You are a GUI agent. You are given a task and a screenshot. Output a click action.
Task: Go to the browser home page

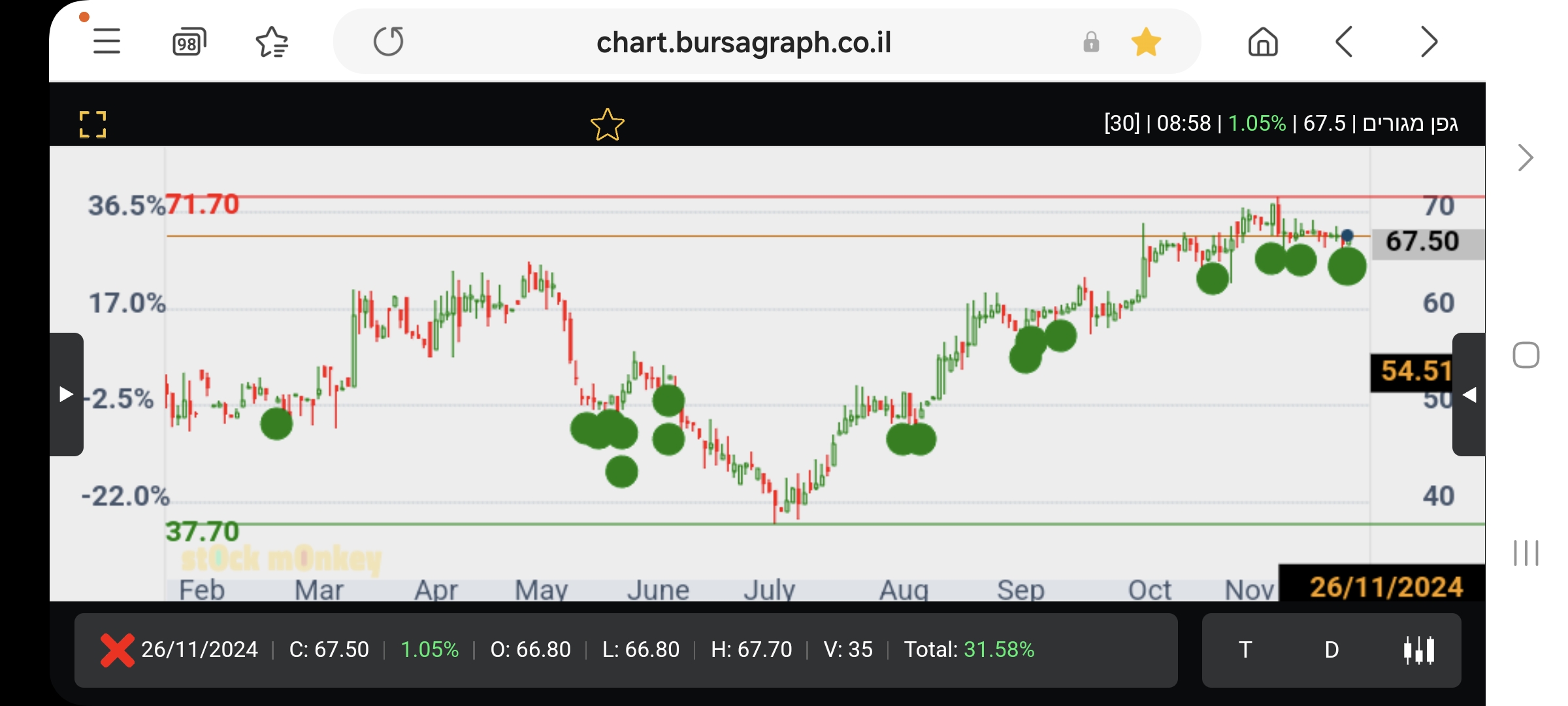tap(1263, 42)
